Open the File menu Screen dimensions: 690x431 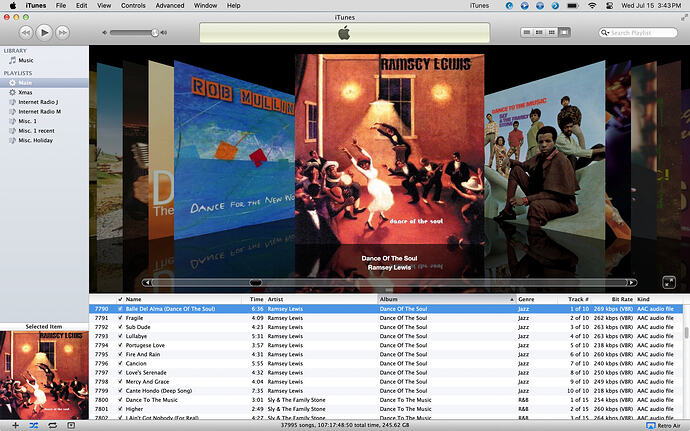[61, 5]
